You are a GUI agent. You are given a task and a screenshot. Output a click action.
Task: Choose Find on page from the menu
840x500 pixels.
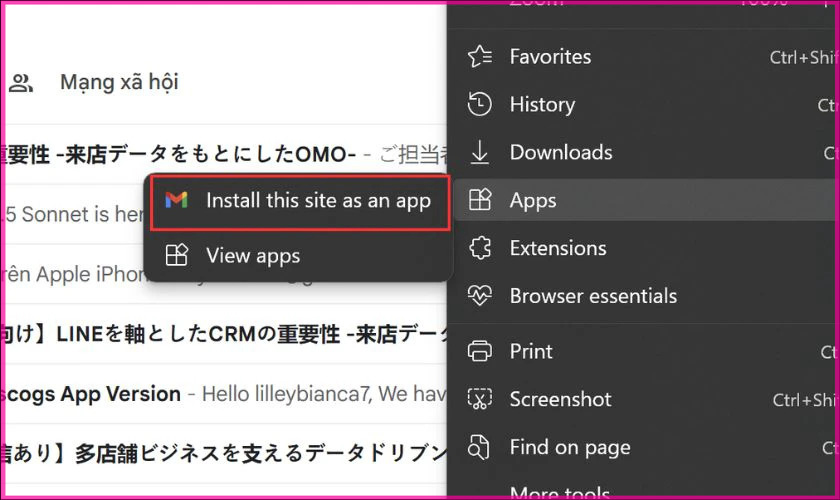click(x=646, y=447)
